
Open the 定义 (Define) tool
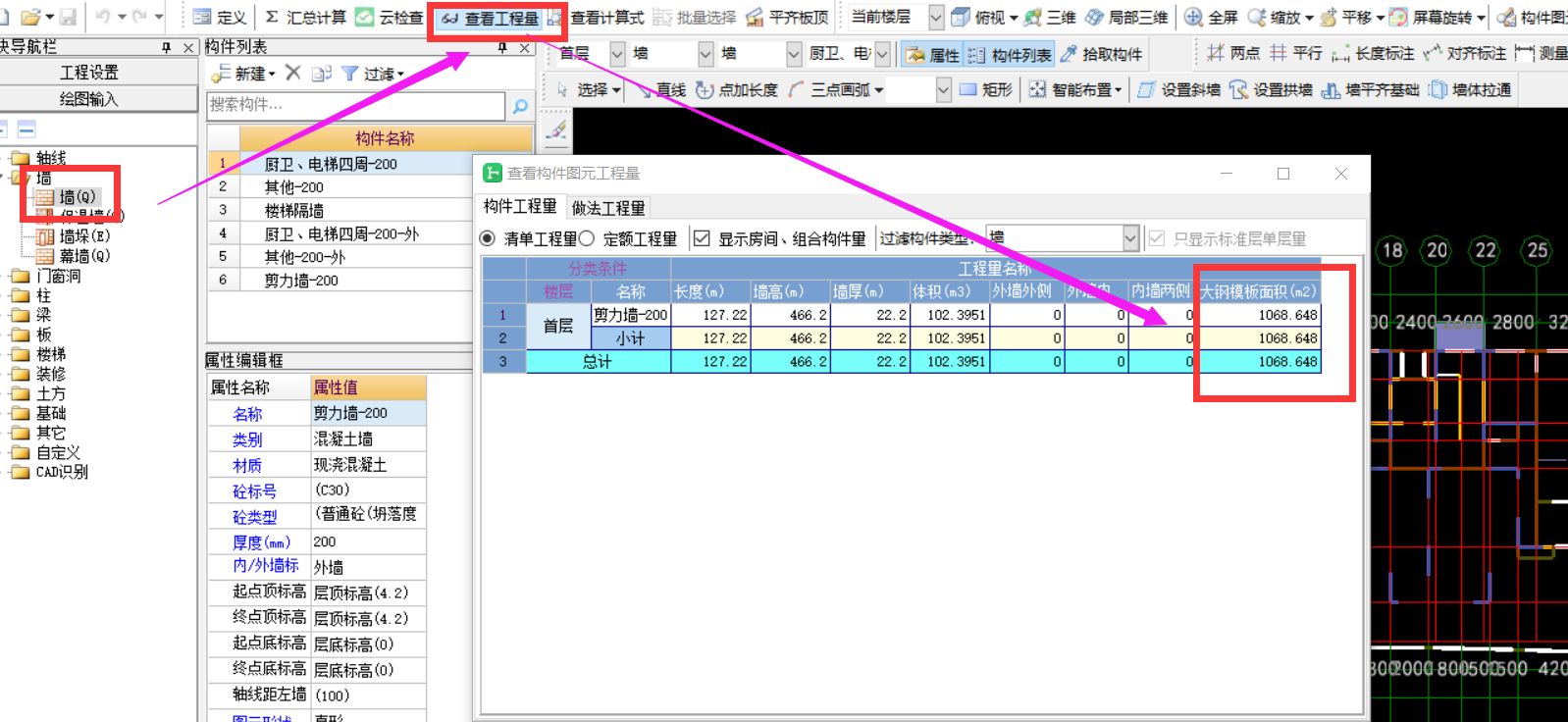(x=220, y=17)
